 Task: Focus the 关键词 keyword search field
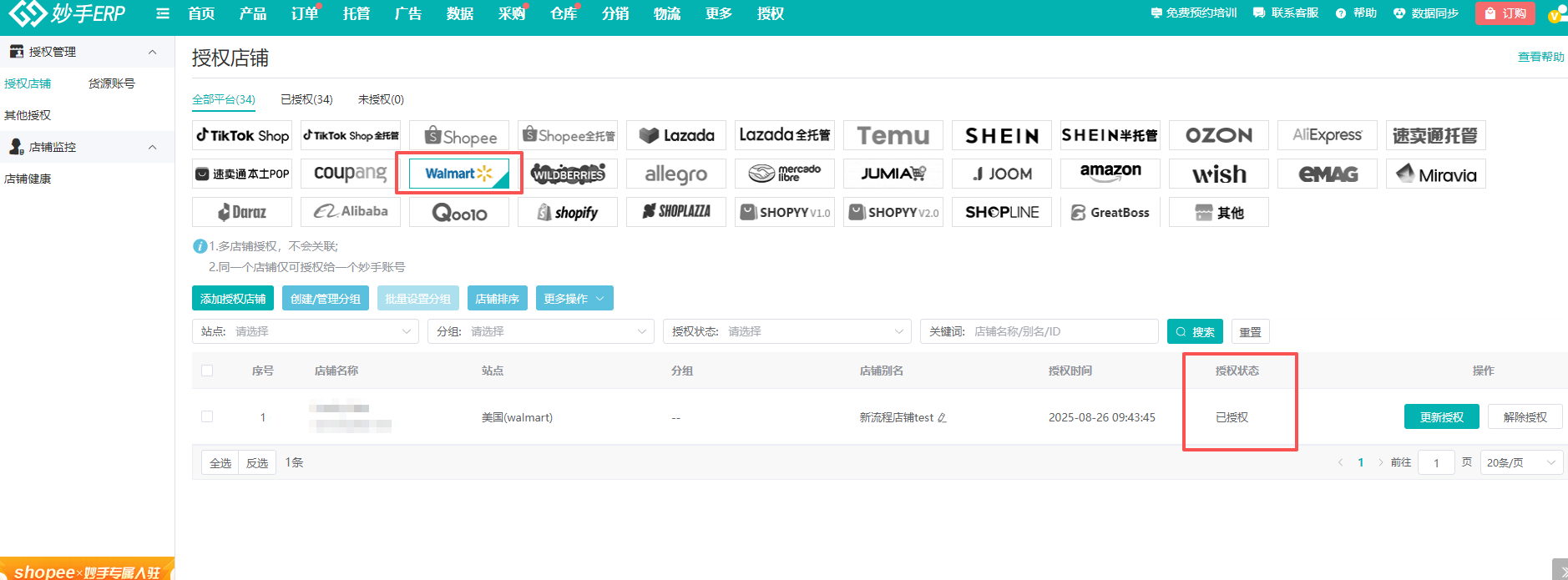(1039, 331)
